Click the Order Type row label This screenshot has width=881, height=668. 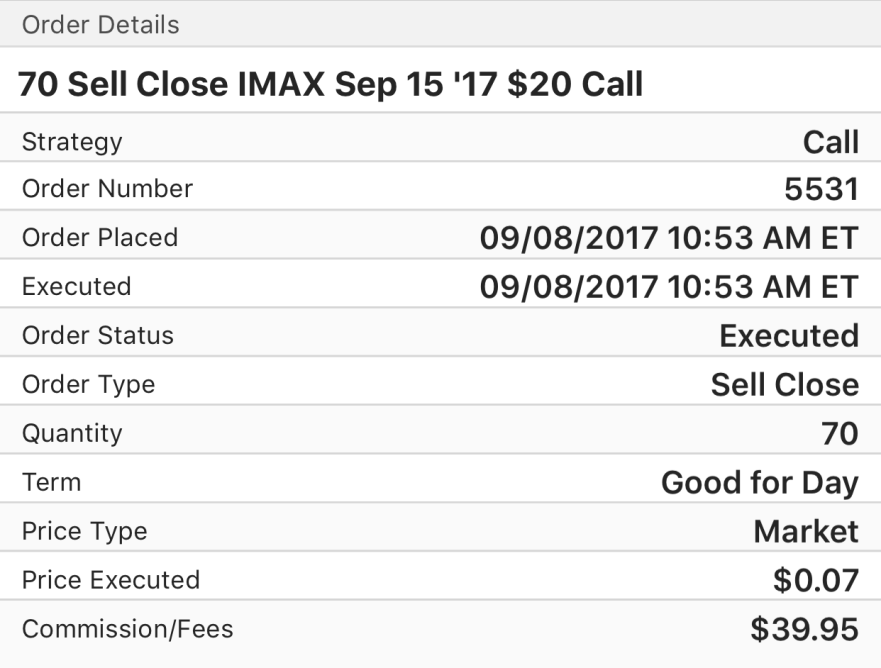click(x=89, y=384)
